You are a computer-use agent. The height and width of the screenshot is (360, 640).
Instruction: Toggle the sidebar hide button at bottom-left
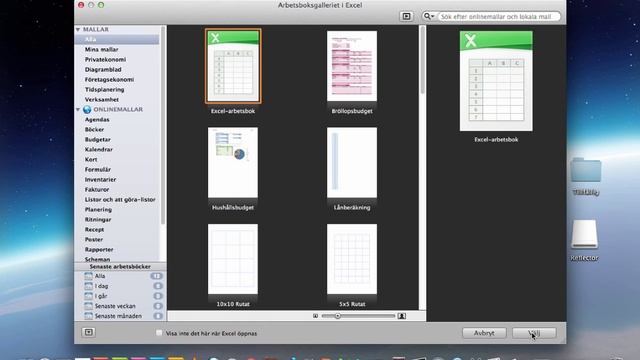click(x=89, y=333)
